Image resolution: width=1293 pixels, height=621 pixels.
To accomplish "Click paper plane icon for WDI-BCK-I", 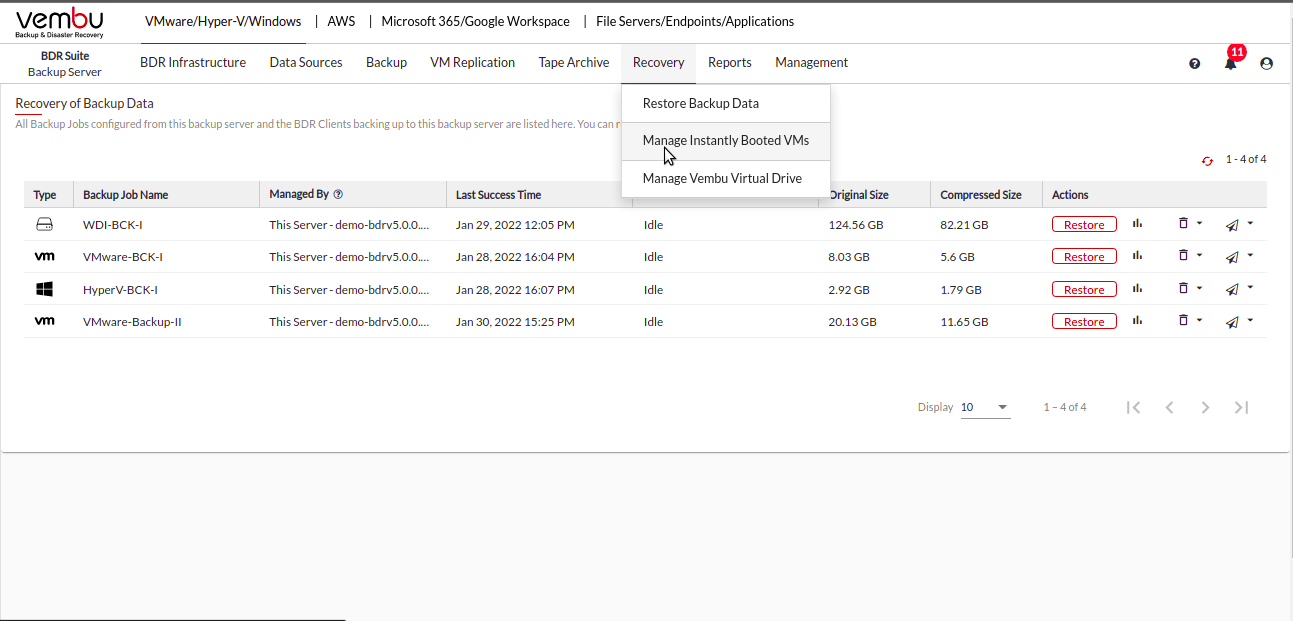I will coord(1232,225).
